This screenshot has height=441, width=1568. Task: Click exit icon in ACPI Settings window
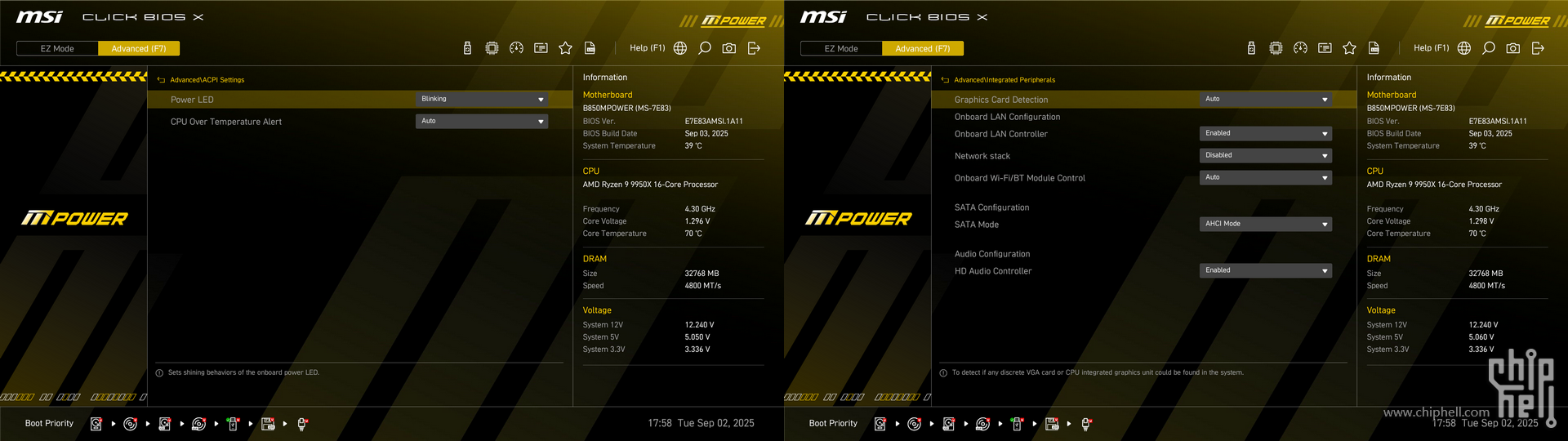[x=754, y=48]
